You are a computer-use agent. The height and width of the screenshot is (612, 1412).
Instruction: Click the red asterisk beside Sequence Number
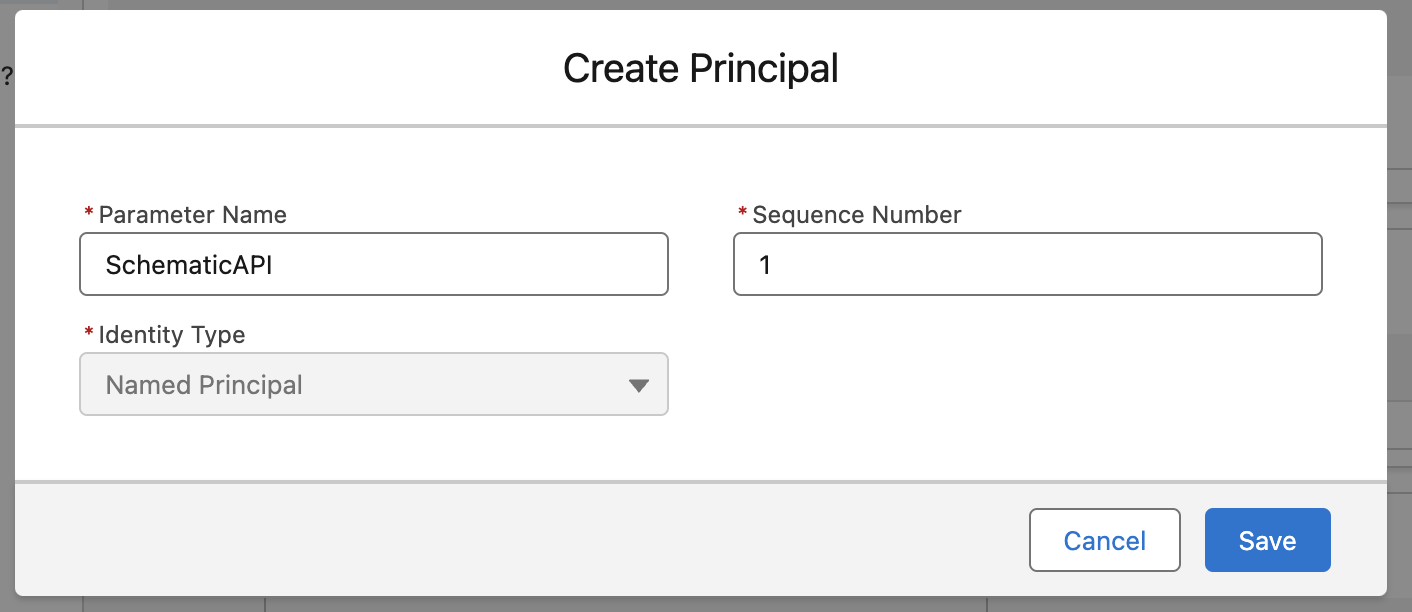[x=741, y=214]
